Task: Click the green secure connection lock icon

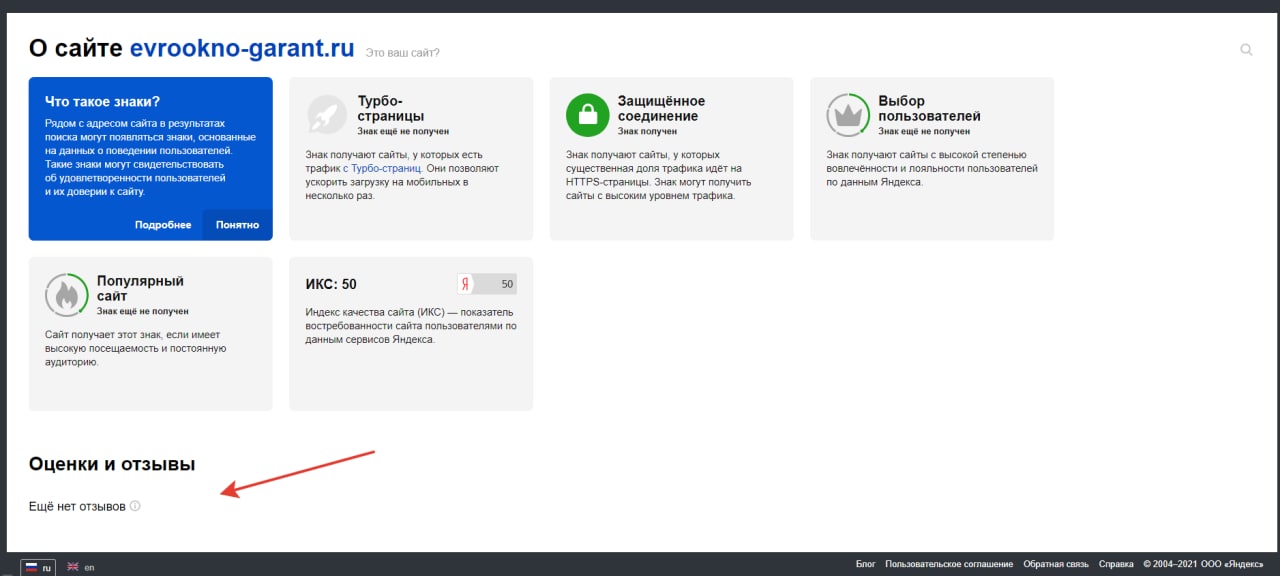Action: click(x=588, y=115)
